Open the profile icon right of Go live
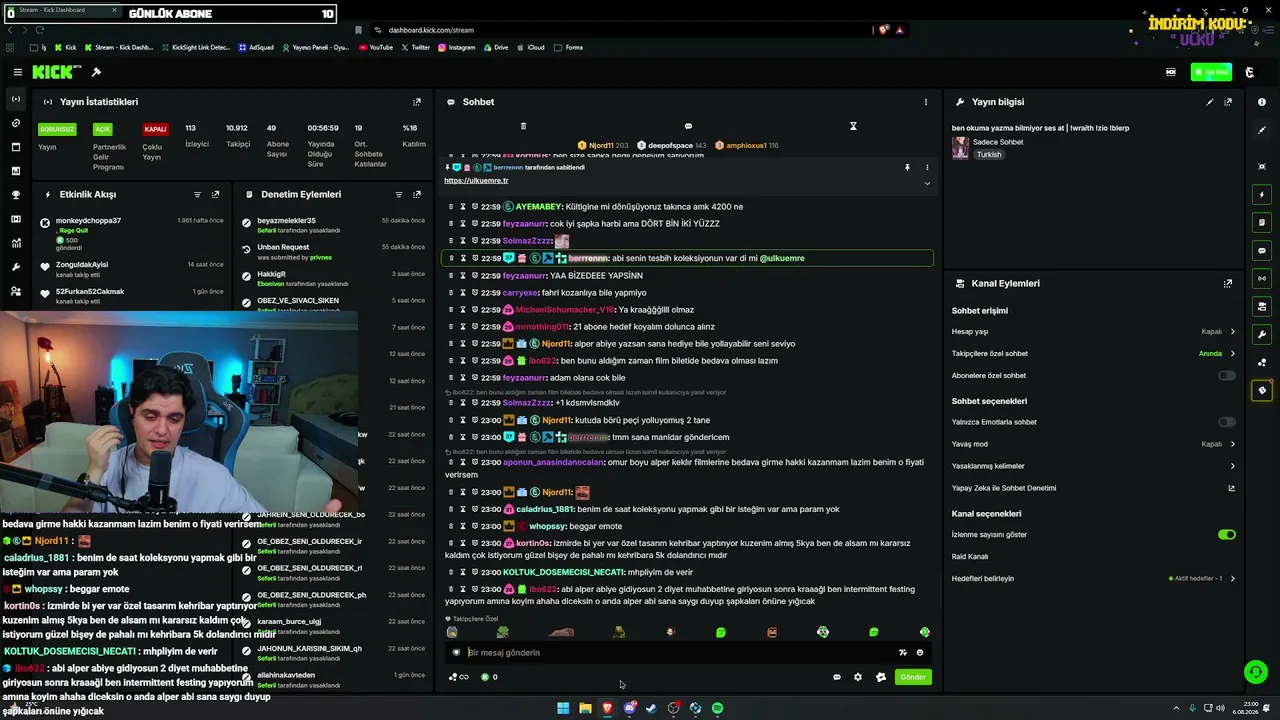This screenshot has width=1280, height=720. 1249,72
